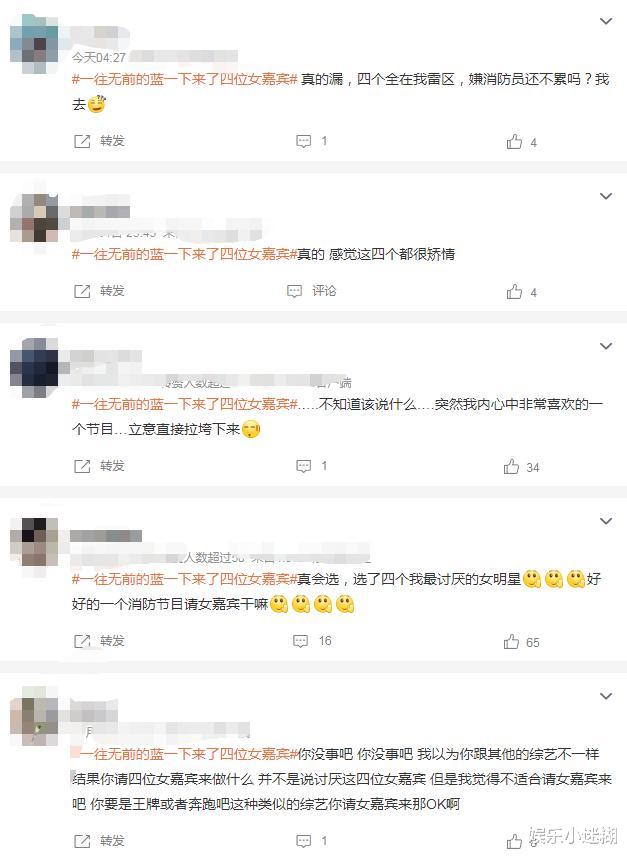Open the chevron menu on the 感觉这四个都很矫情 post
Viewport: 627px width, 857px height.
pyautogui.click(x=606, y=196)
